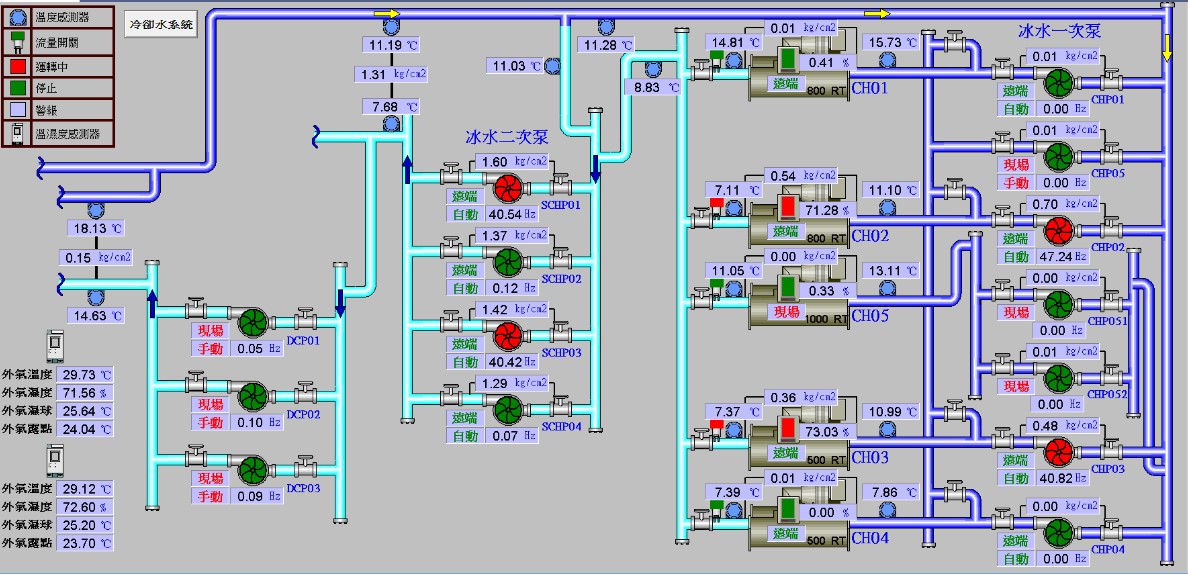Click the 流量開關 legend icon
Viewport: 1188px width, 574px height.
coord(17,41)
